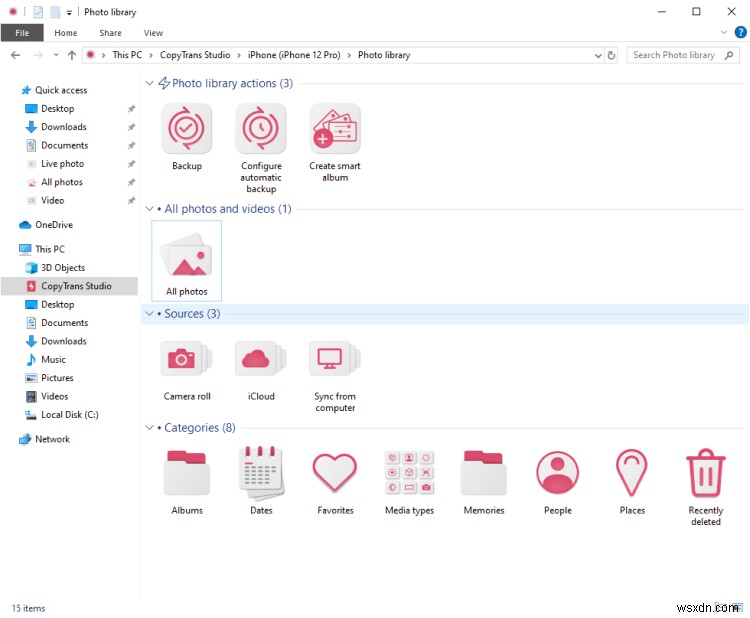The width and height of the screenshot is (750, 618).
Task: Select Pictures in navigation pane
Action: (57, 378)
